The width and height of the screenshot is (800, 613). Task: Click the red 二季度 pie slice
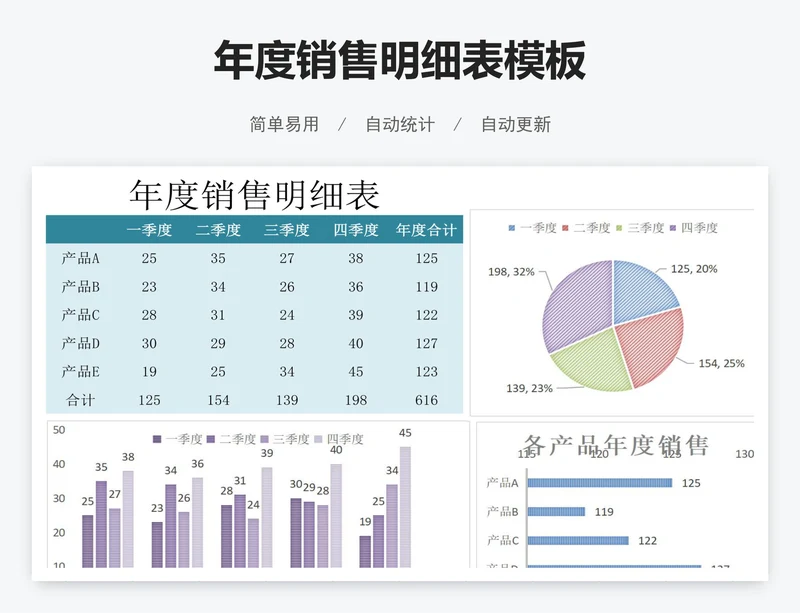click(x=653, y=345)
